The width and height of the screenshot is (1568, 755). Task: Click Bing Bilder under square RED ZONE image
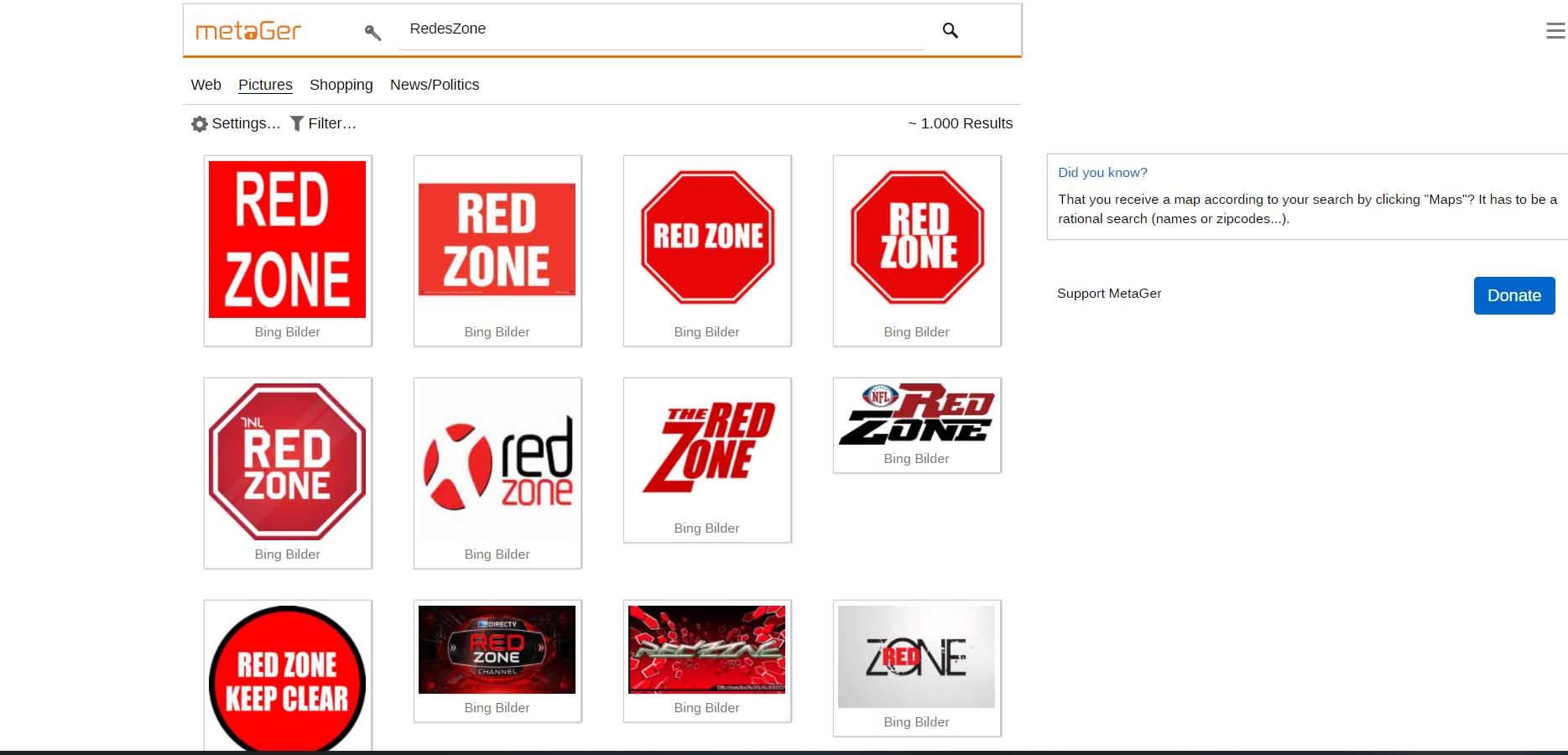click(x=287, y=332)
